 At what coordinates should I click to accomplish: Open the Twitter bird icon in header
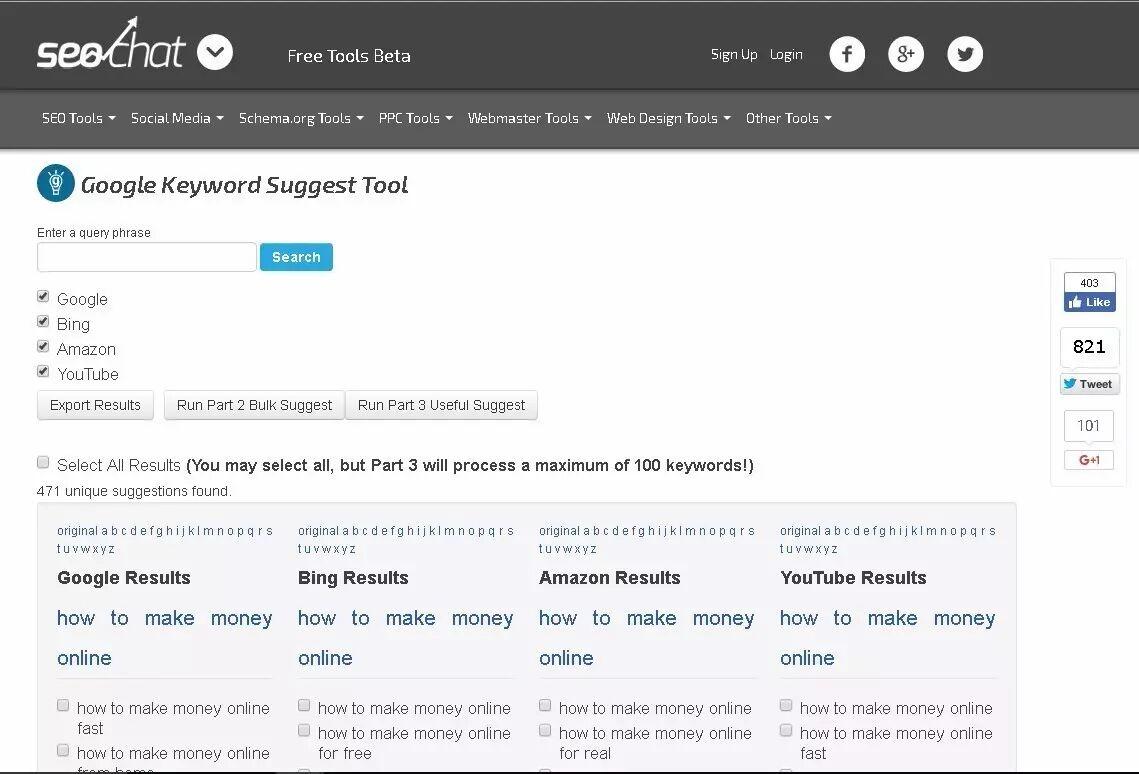[965, 54]
